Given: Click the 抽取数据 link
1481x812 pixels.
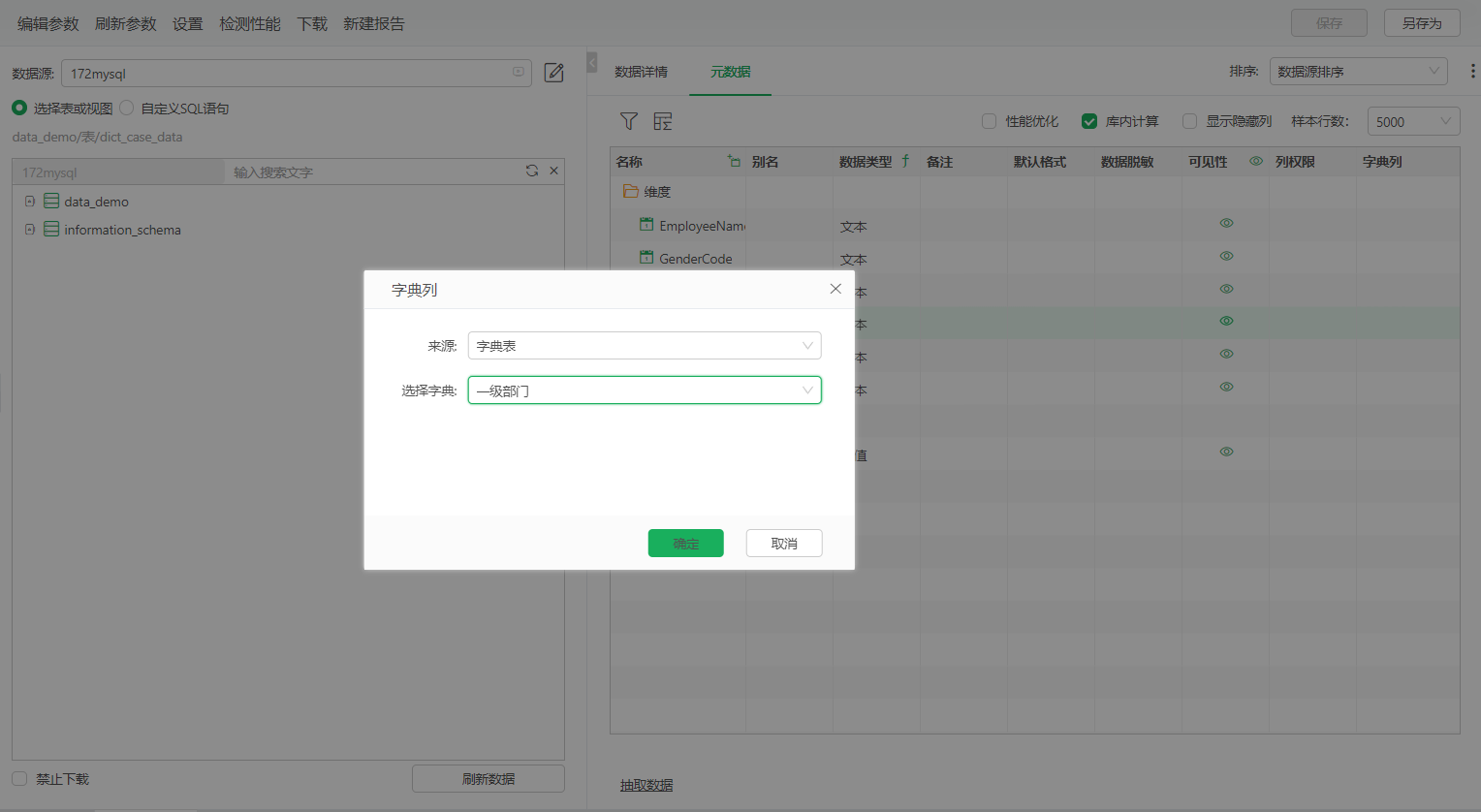Looking at the screenshot, I should tap(646, 785).
